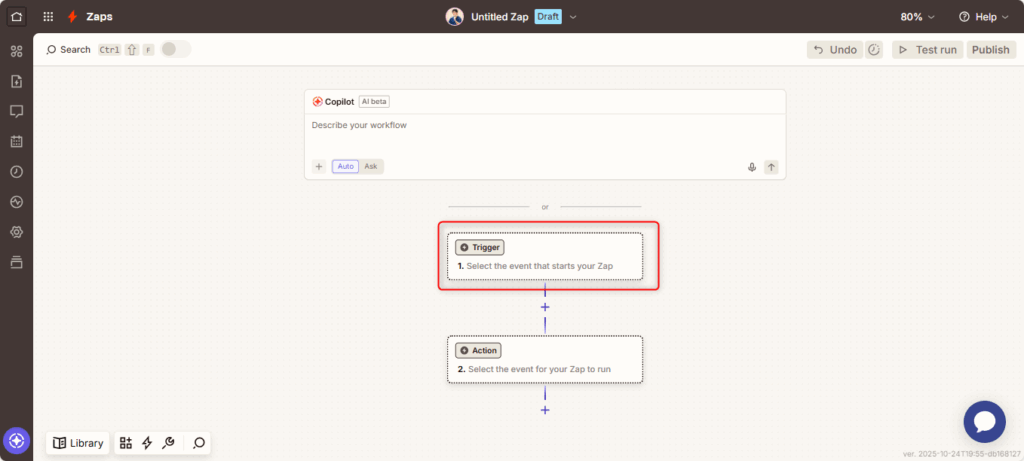Click the Publish button
1024x461 pixels.
[x=990, y=50]
